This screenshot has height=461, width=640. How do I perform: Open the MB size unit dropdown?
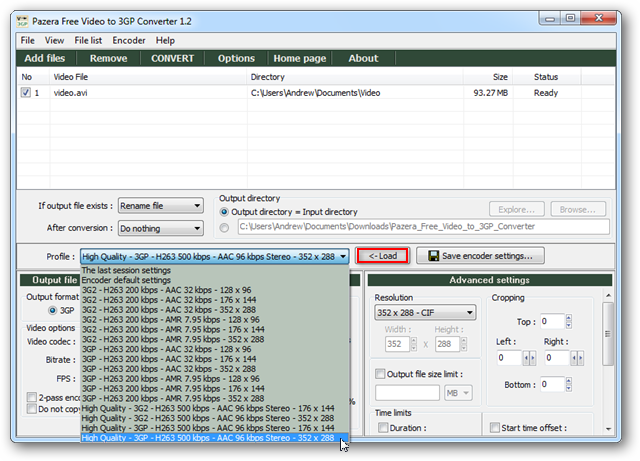[458, 393]
